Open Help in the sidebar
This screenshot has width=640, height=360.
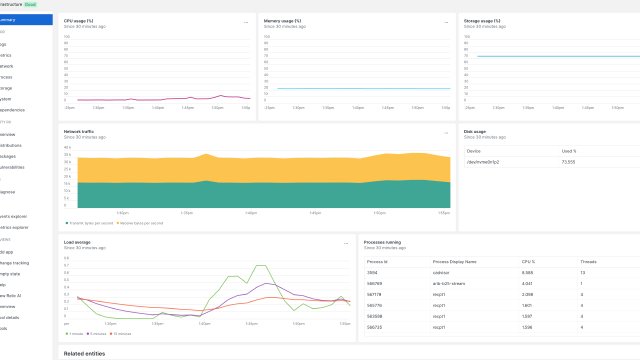pos(3,285)
